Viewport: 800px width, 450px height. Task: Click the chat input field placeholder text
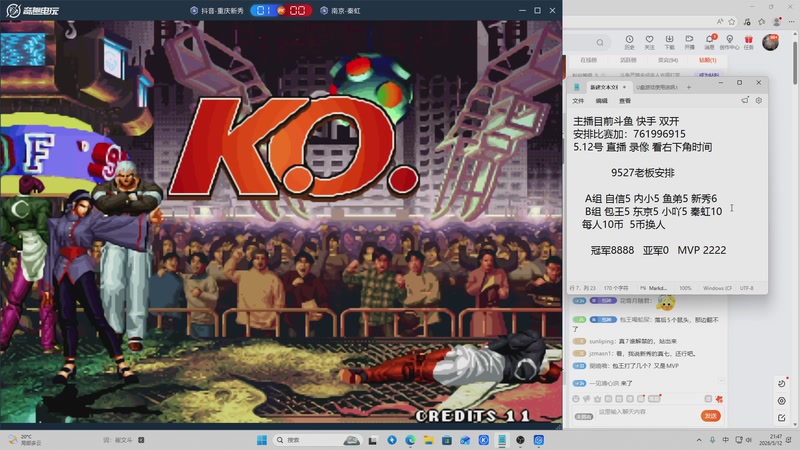pos(622,411)
